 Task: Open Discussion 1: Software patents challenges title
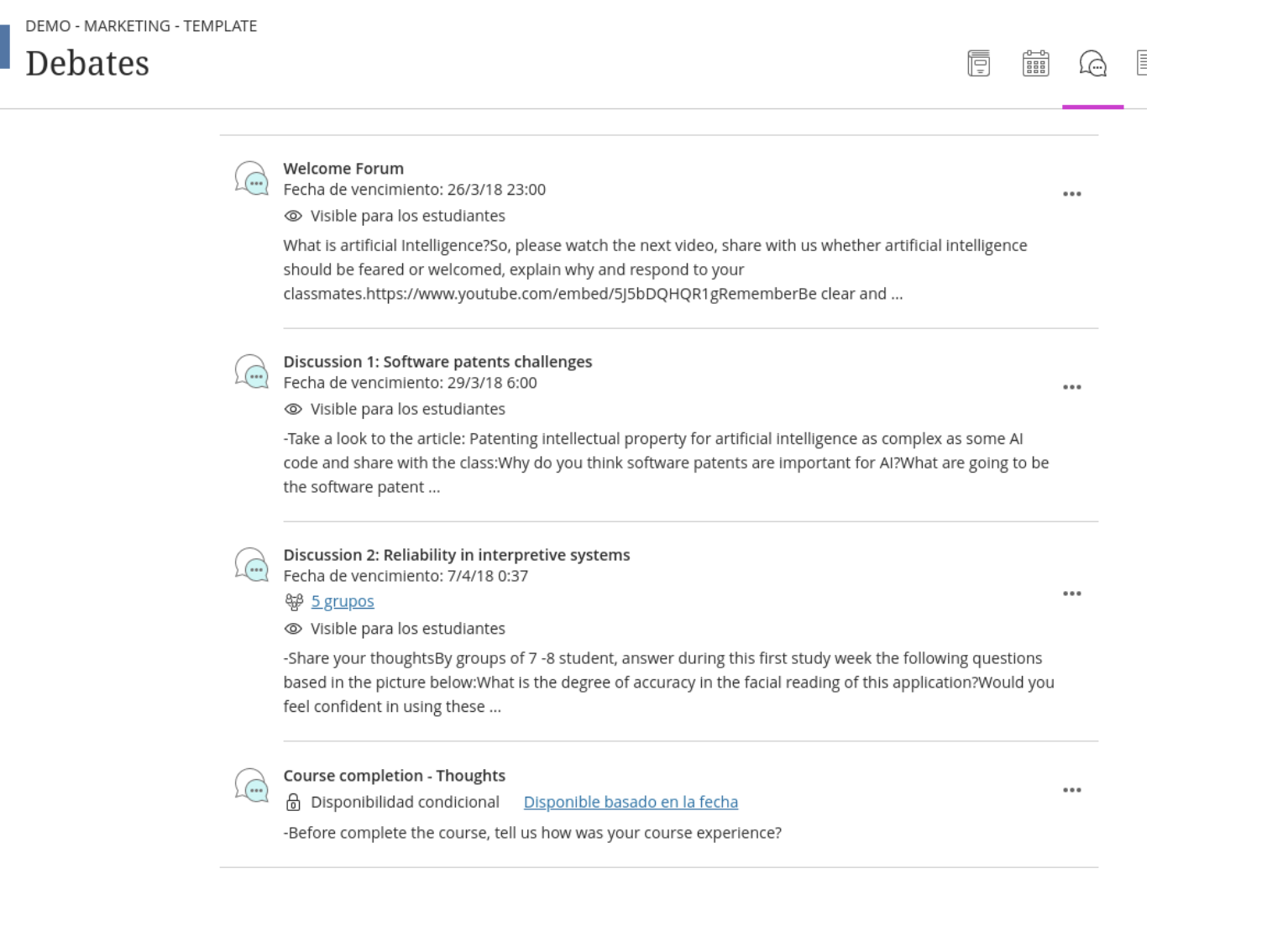tap(437, 362)
